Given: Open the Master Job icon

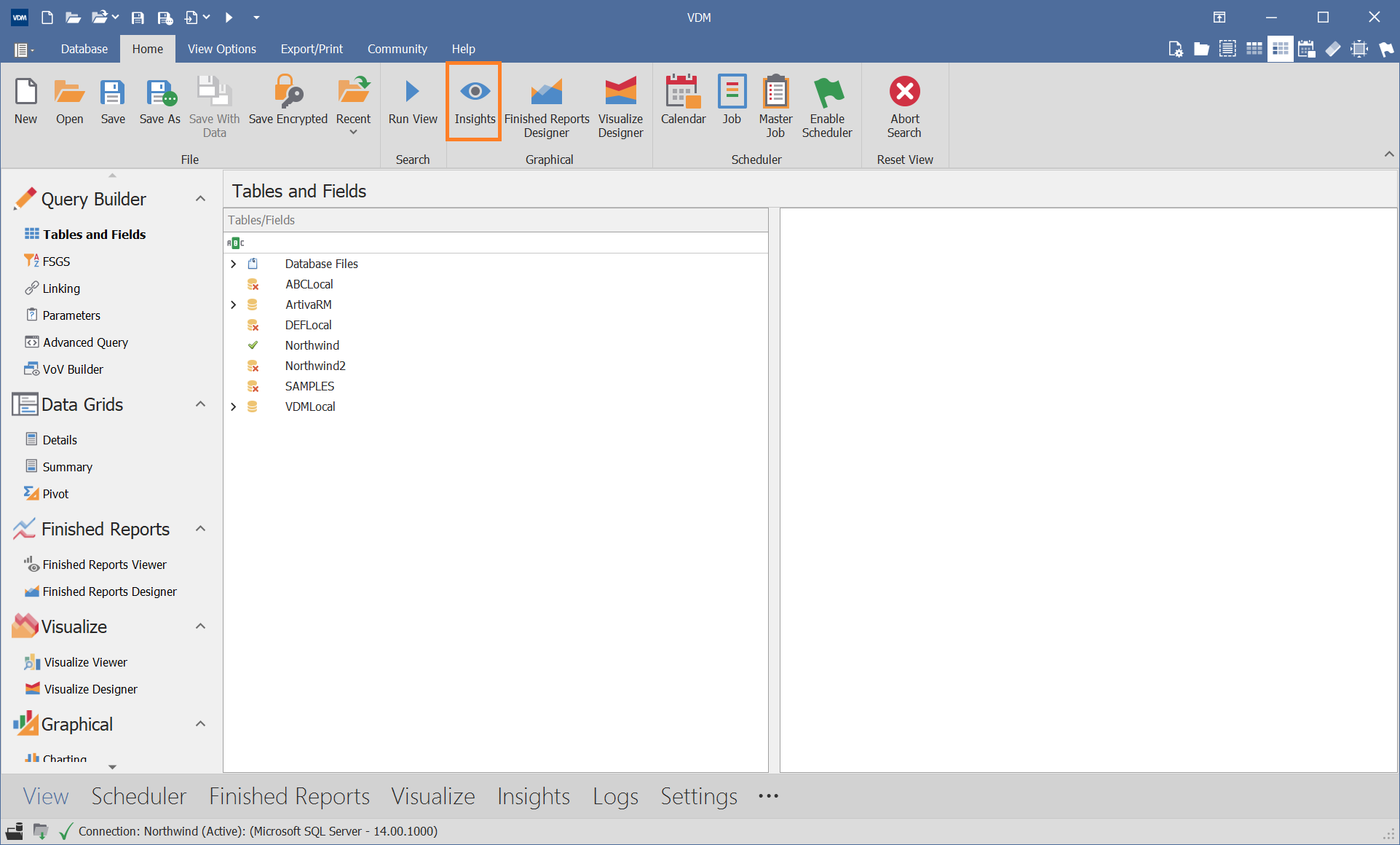Looking at the screenshot, I should [x=775, y=92].
